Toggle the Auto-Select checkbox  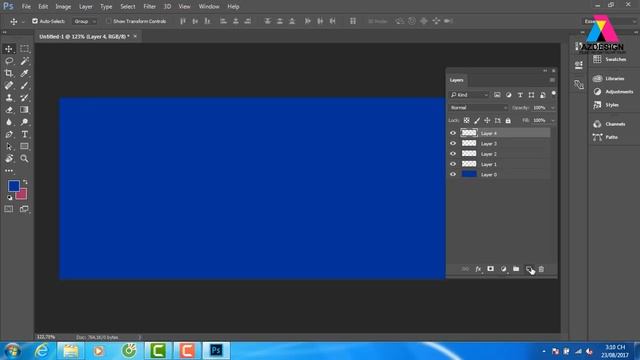[35, 21]
